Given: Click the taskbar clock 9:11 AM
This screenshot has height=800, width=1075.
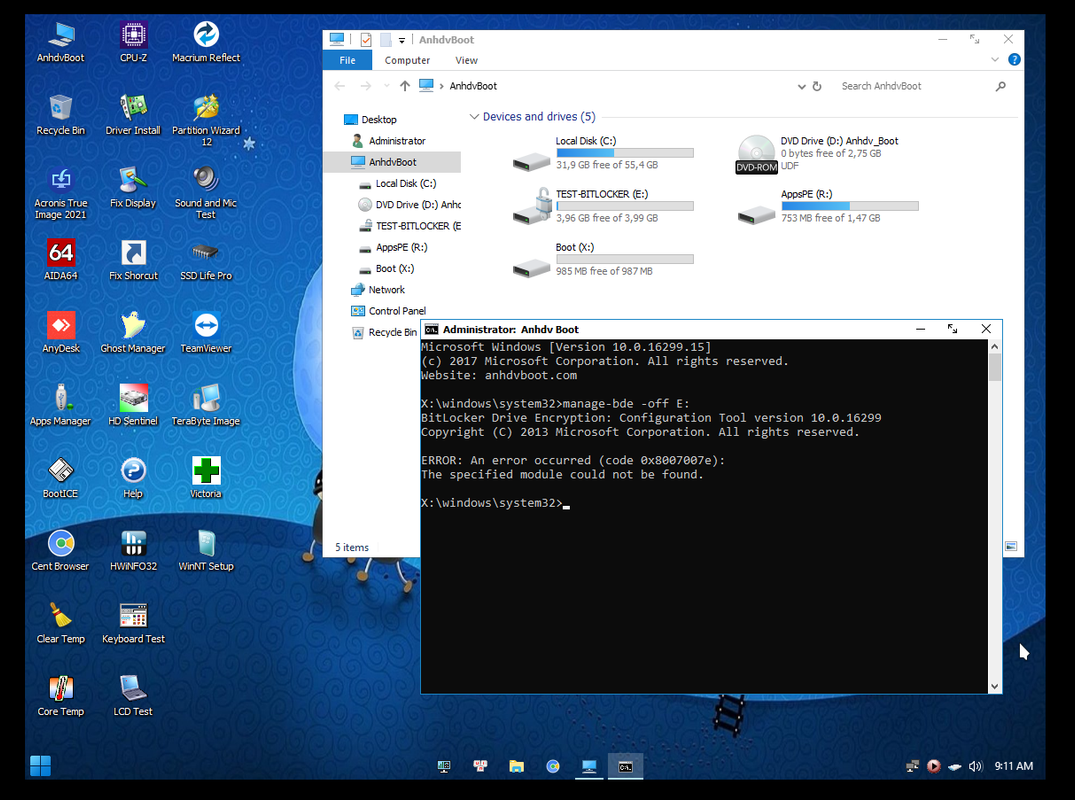Looking at the screenshot, I should pyautogui.click(x=1014, y=766).
